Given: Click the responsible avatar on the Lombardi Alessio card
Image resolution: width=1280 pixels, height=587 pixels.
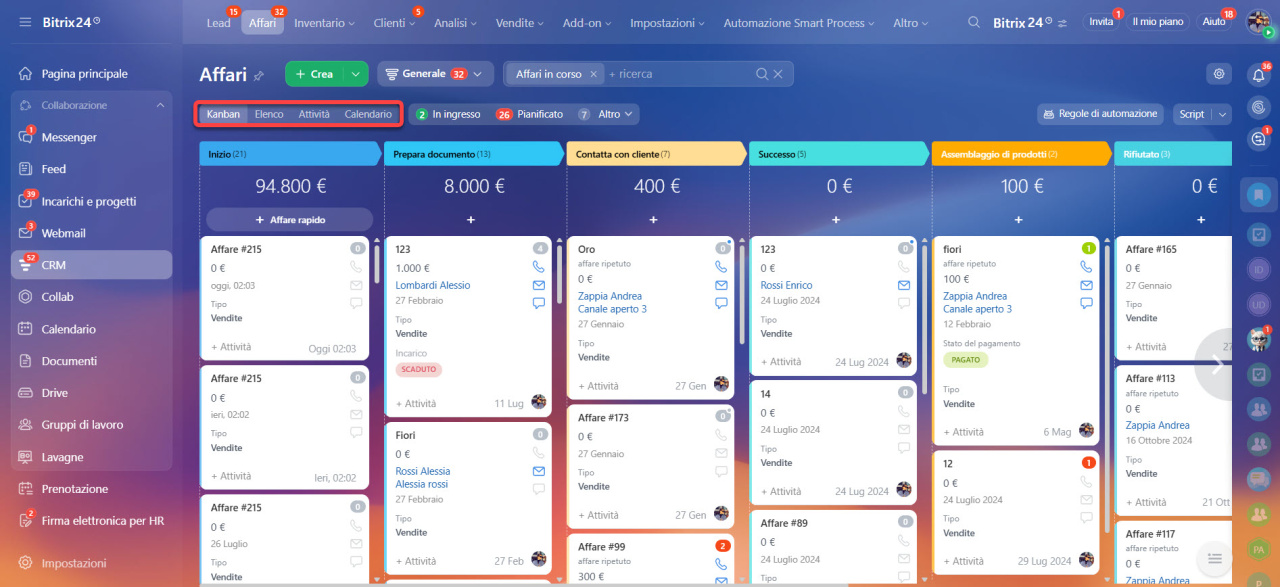Looking at the screenshot, I should (539, 402).
